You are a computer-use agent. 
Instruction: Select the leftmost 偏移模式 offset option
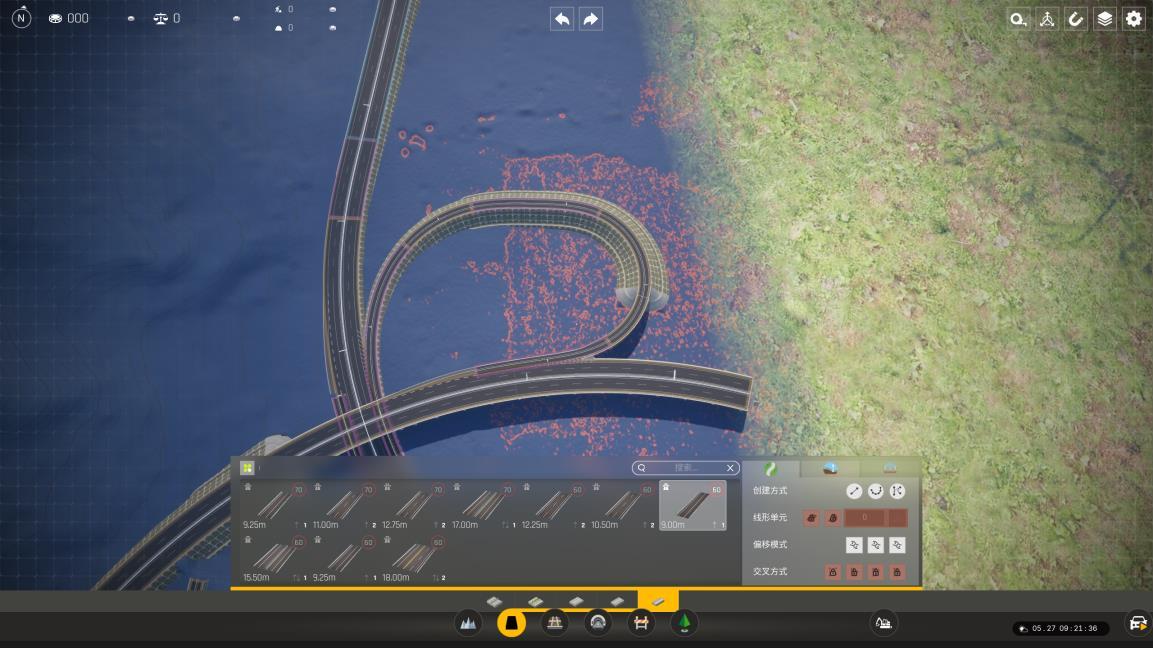pos(854,545)
